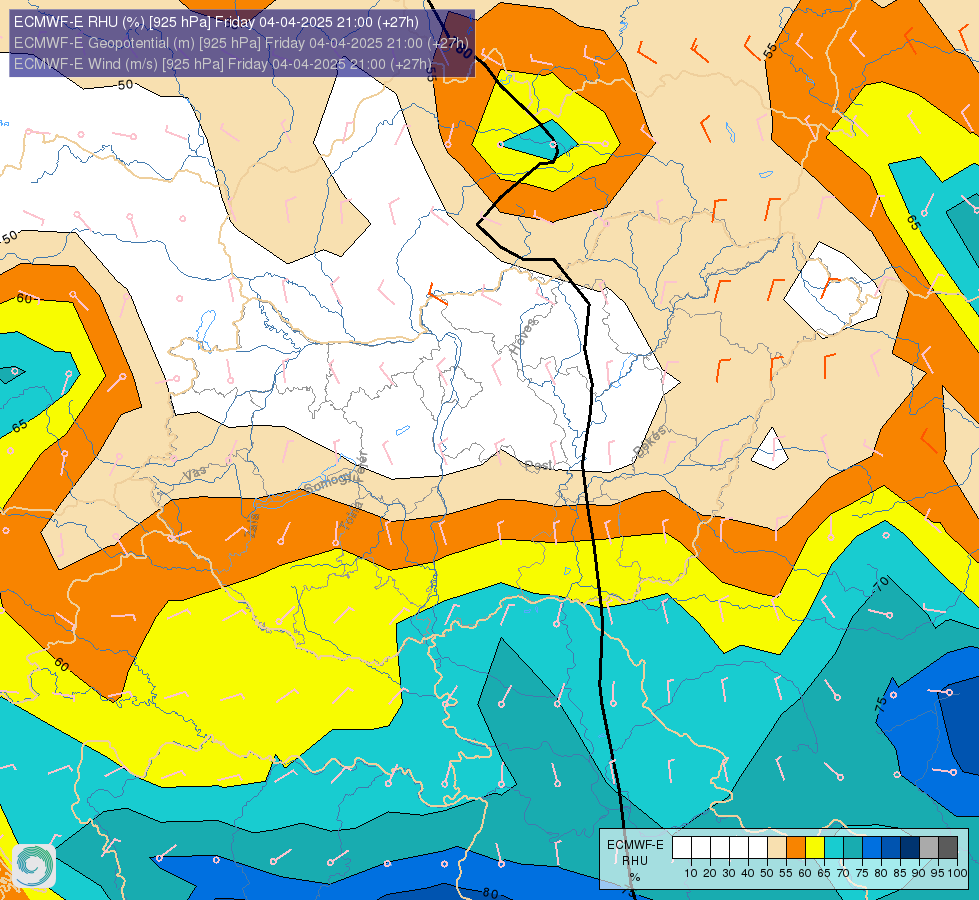This screenshot has height=900, width=979.
Task: Pick the yellow 60–65 legend swatch
Action: tap(815, 848)
